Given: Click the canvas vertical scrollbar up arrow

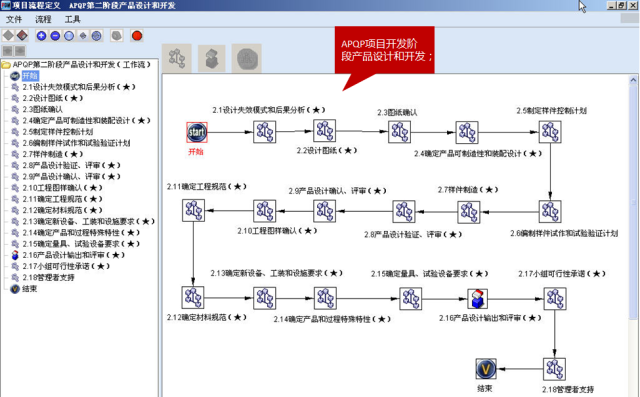Looking at the screenshot, I should 633,80.
